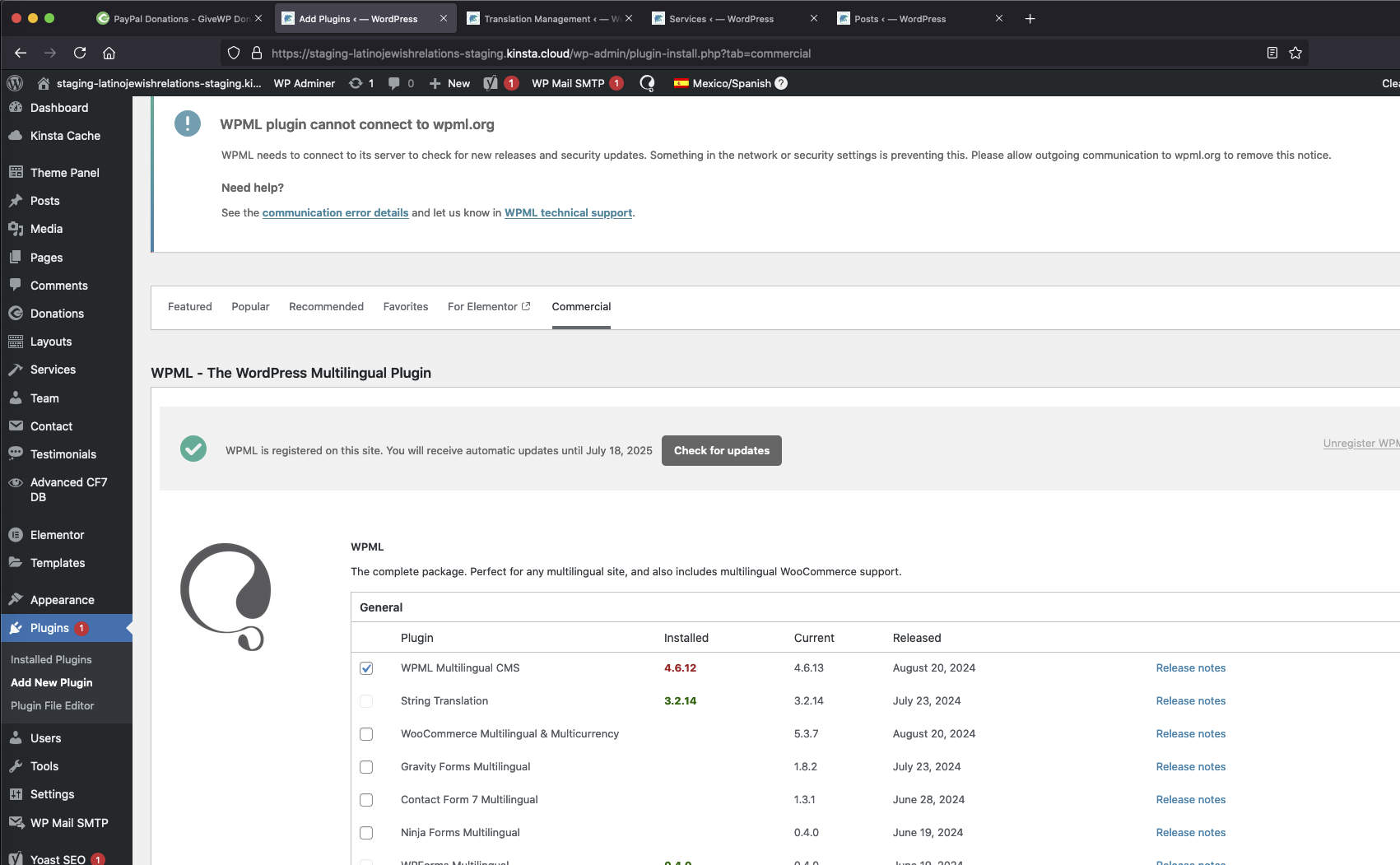Open the comments bubble in admin bar
Screen dimensions: 1400x865
401,83
